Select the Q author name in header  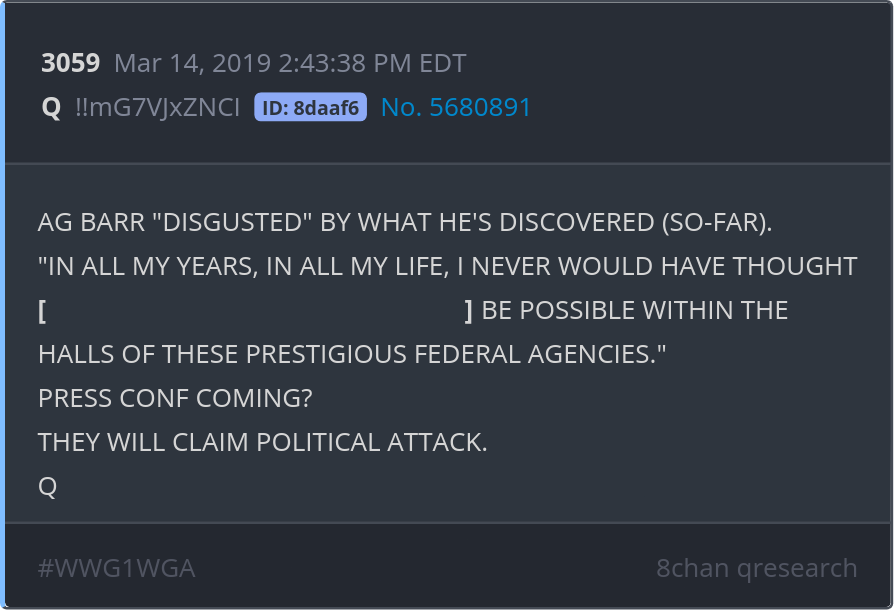pyautogui.click(x=51, y=108)
